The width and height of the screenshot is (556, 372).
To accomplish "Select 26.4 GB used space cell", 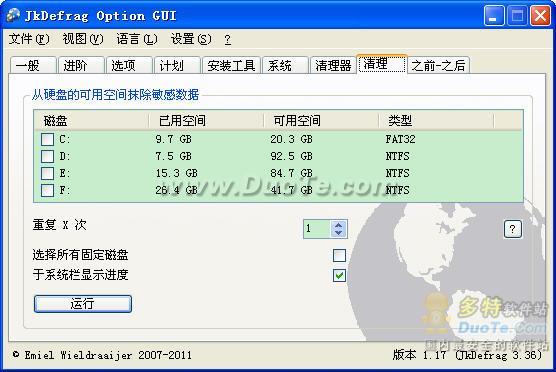I will [177, 190].
